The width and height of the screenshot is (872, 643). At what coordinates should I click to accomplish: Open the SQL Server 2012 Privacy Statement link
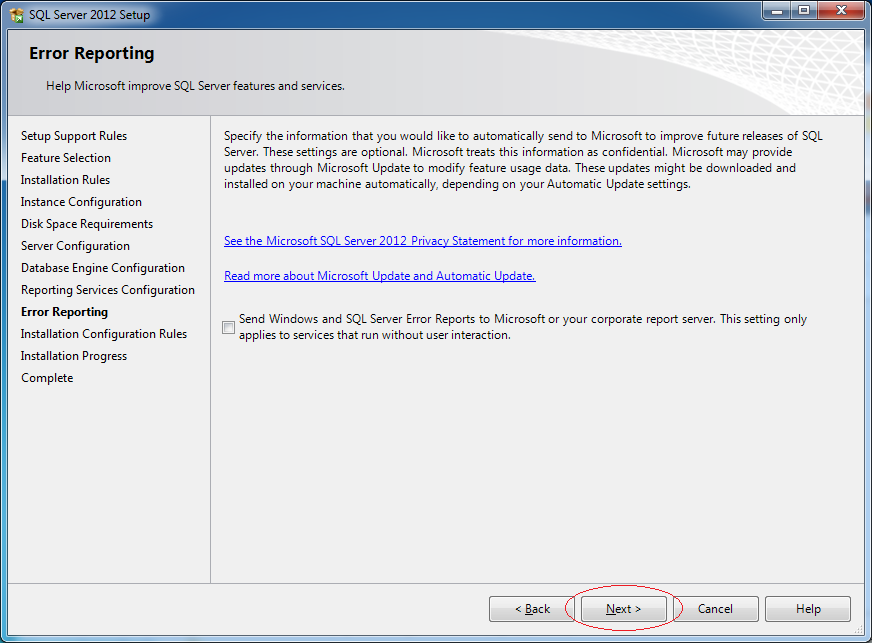click(x=423, y=241)
